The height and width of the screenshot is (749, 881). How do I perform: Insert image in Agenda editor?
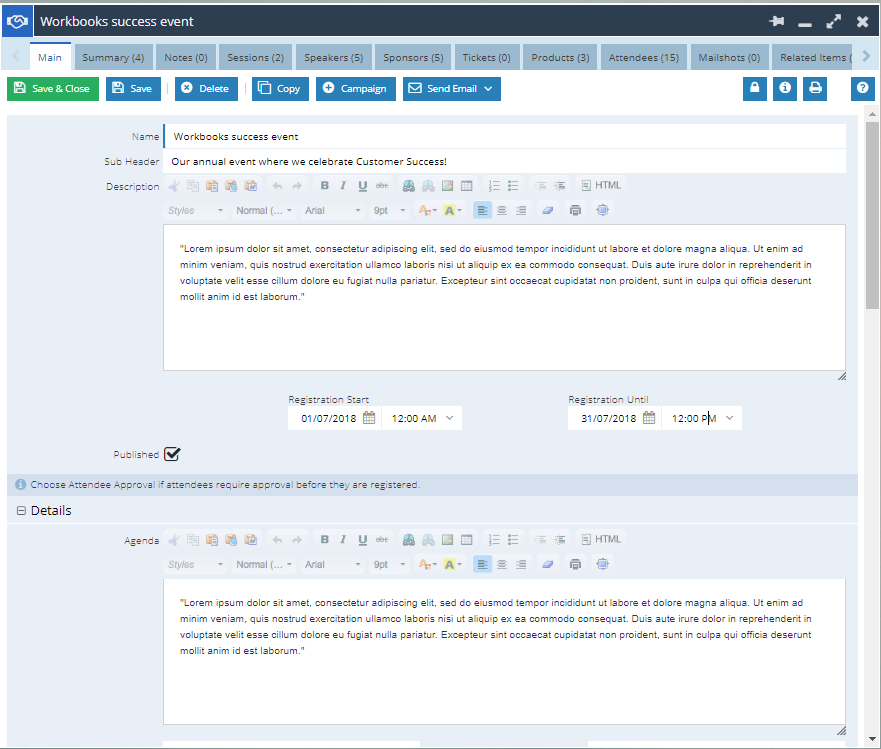click(447, 539)
